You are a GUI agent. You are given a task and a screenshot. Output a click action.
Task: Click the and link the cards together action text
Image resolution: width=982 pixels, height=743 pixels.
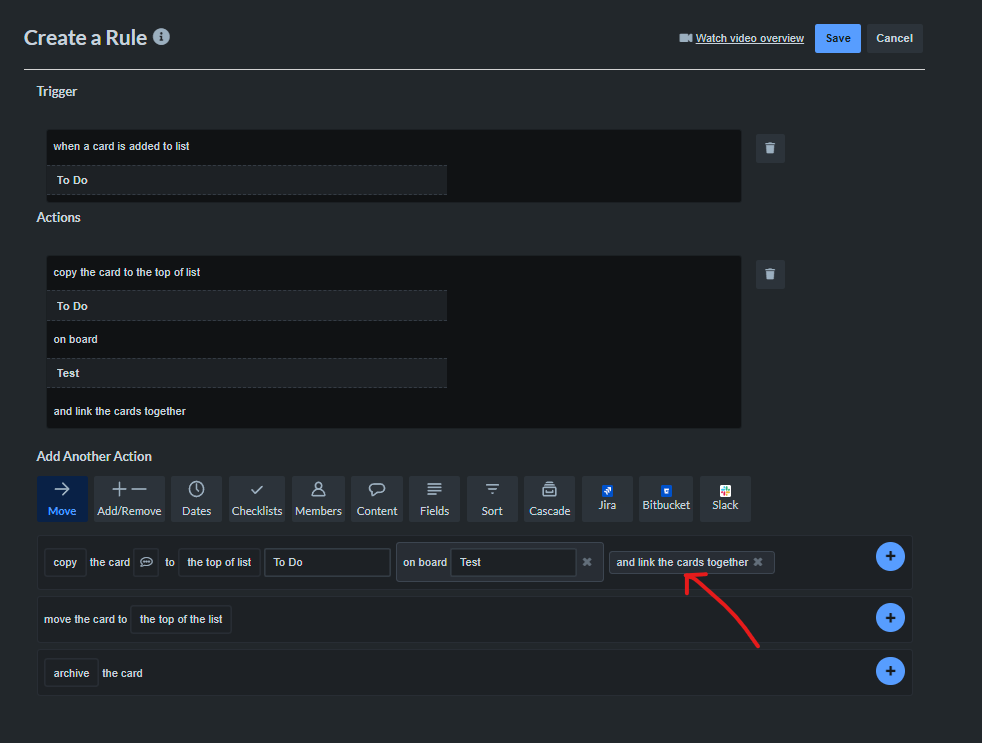pos(119,411)
